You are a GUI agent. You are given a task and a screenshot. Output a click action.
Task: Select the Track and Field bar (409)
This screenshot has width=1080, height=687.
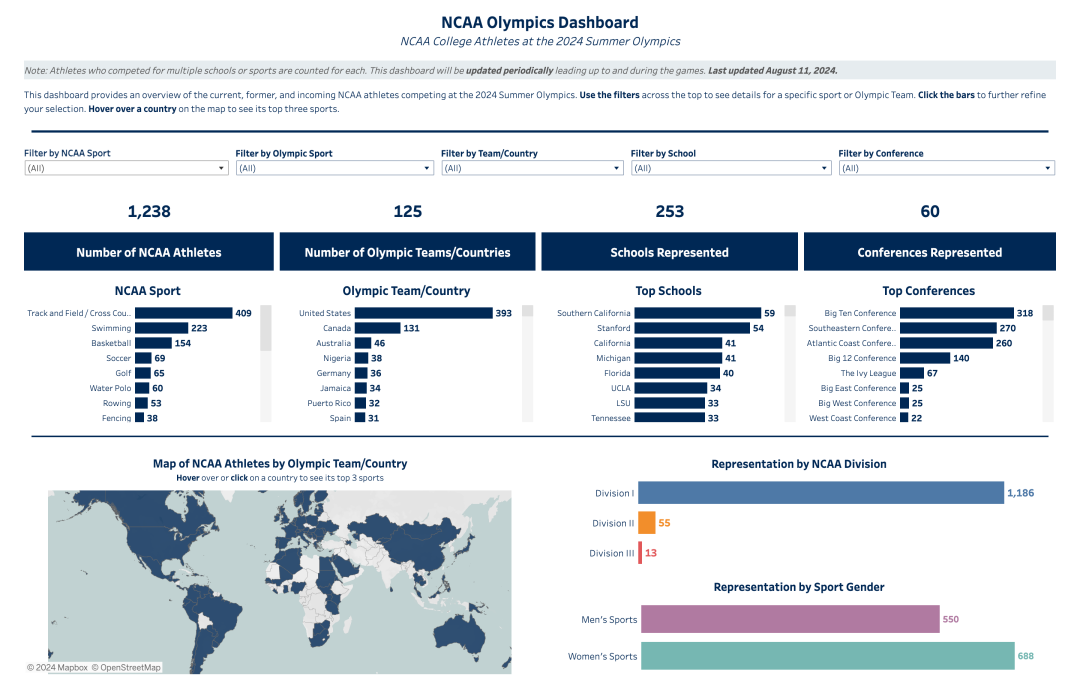(183, 314)
